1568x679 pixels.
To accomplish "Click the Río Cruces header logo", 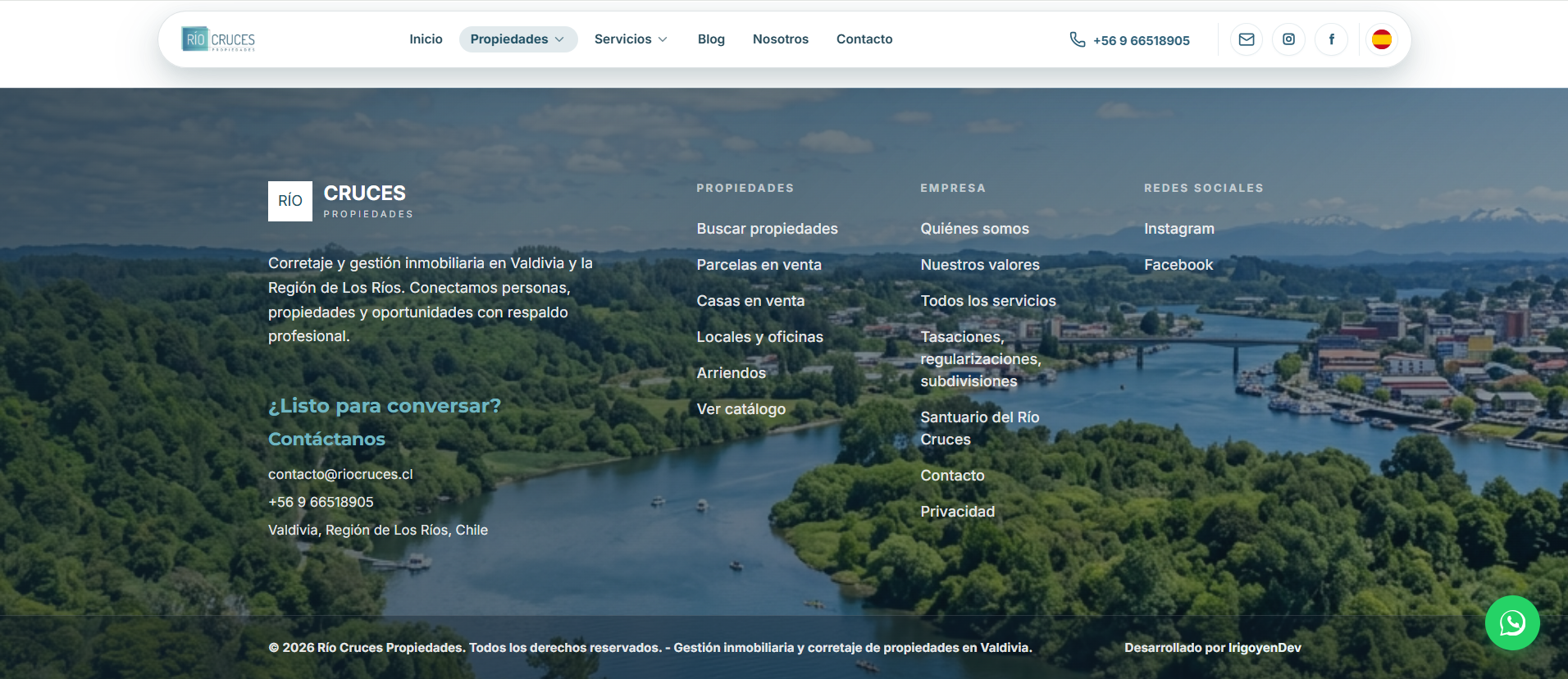I will click(218, 39).
